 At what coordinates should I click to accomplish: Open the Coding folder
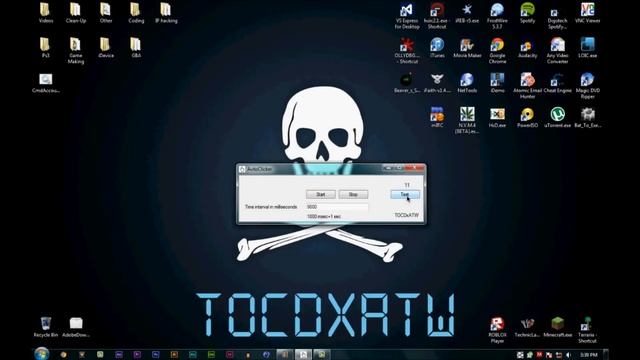pyautogui.click(x=136, y=13)
